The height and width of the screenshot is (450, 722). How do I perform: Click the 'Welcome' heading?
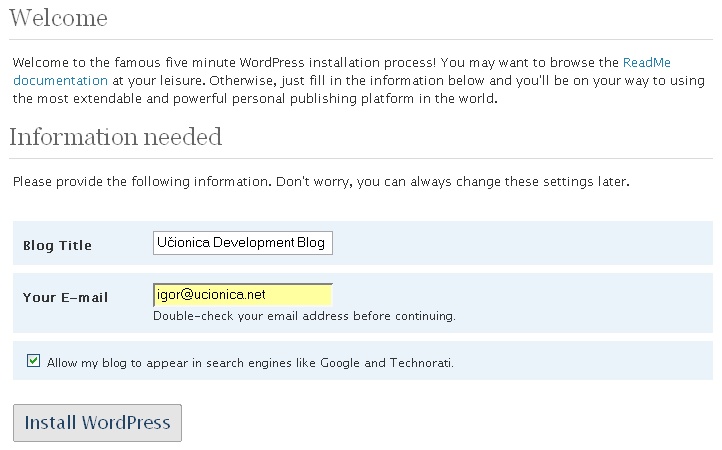(58, 18)
